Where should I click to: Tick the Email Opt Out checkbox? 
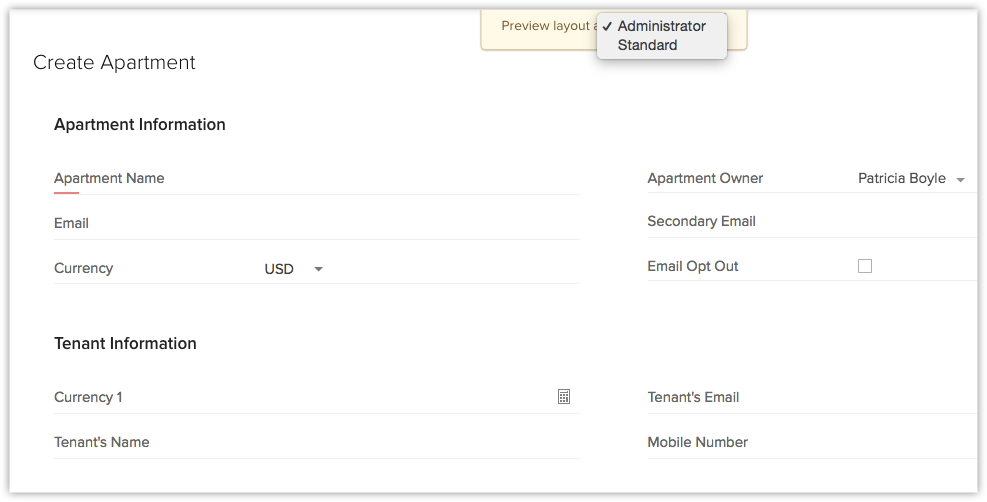tap(865, 266)
